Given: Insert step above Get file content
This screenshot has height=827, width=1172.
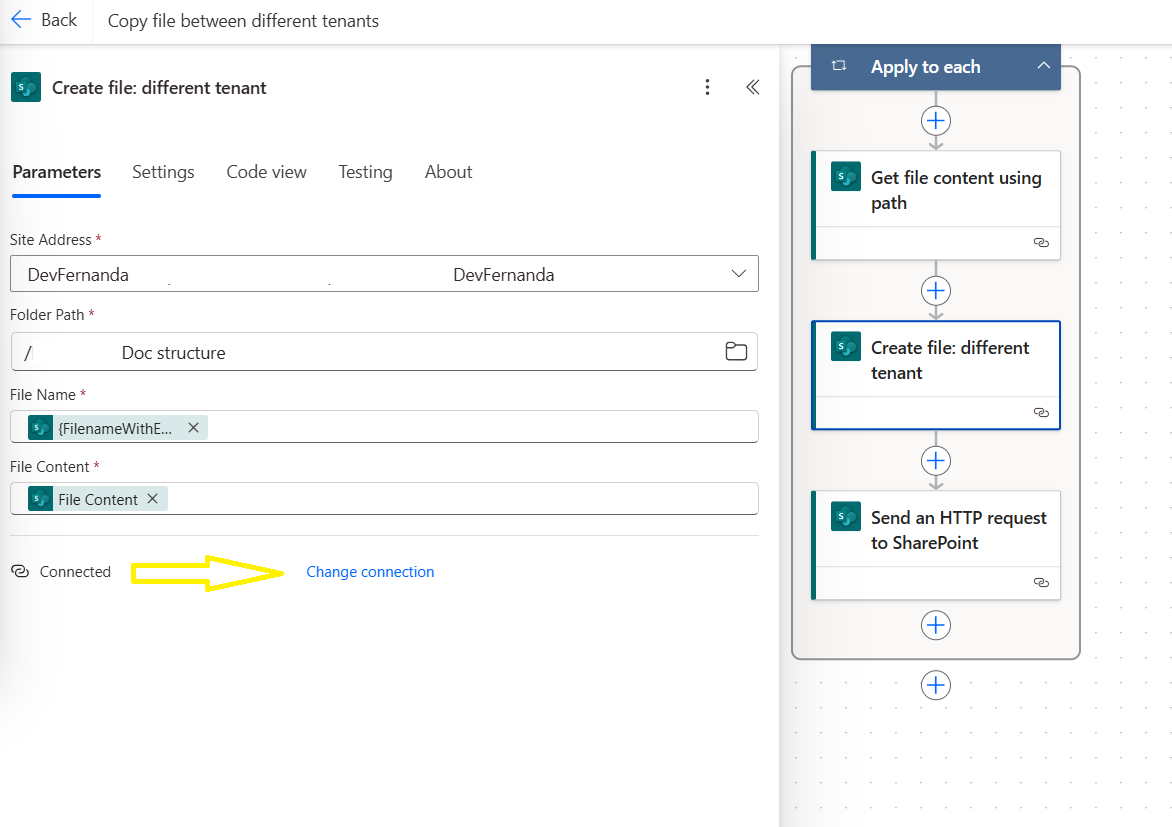Looking at the screenshot, I should pyautogui.click(x=936, y=120).
